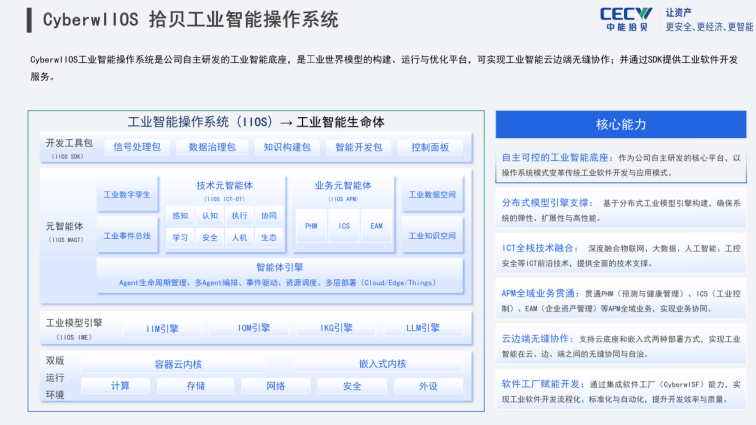Viewport: 756px width, 425px height.
Task: Select the 容器云内核 bar
Action: pyautogui.click(x=178, y=364)
